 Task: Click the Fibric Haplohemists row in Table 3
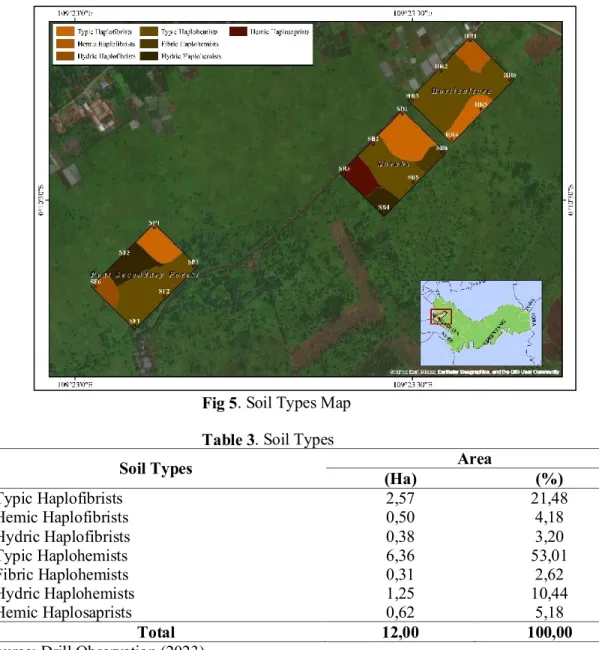point(299,574)
